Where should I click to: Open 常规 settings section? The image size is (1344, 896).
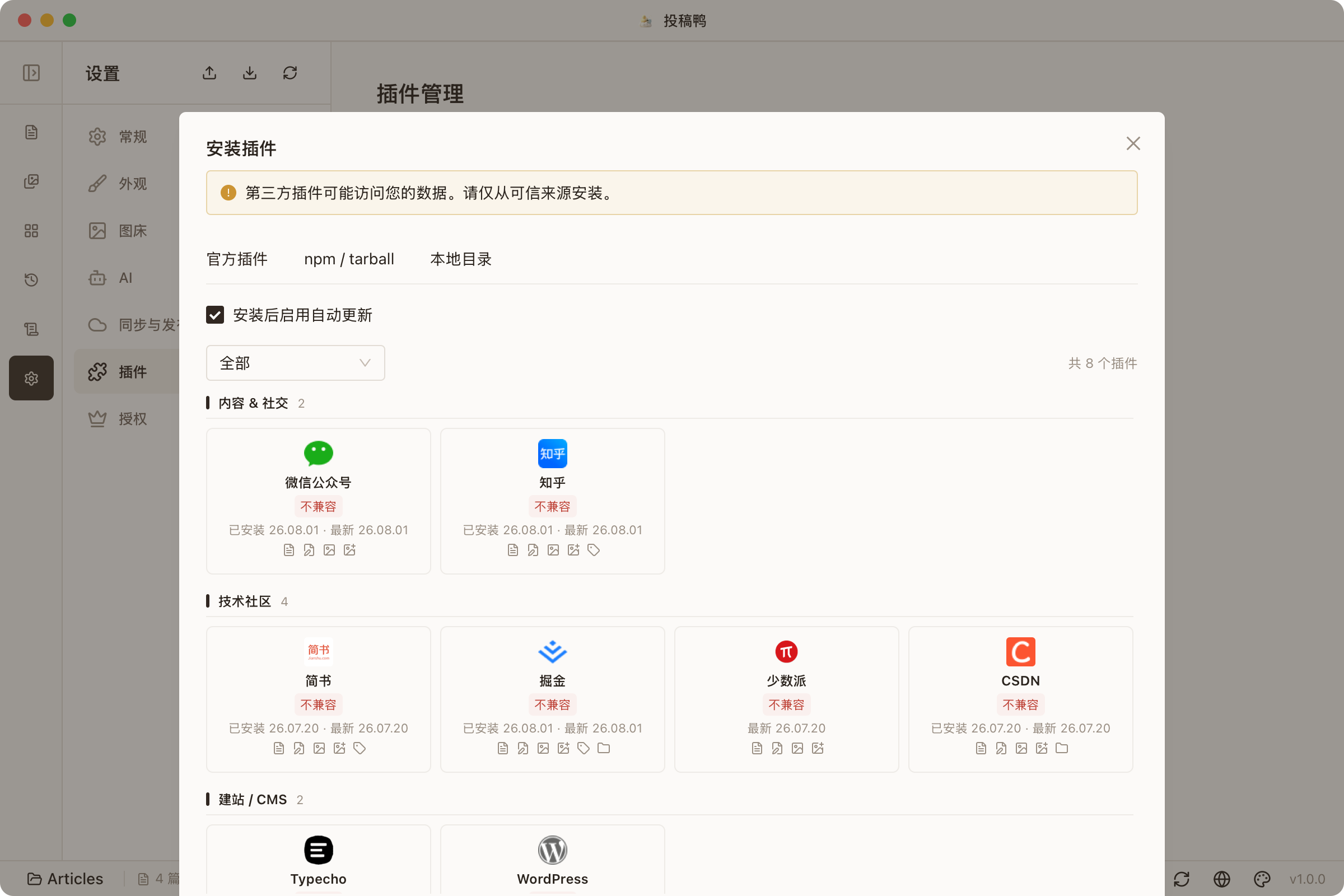pos(127,137)
